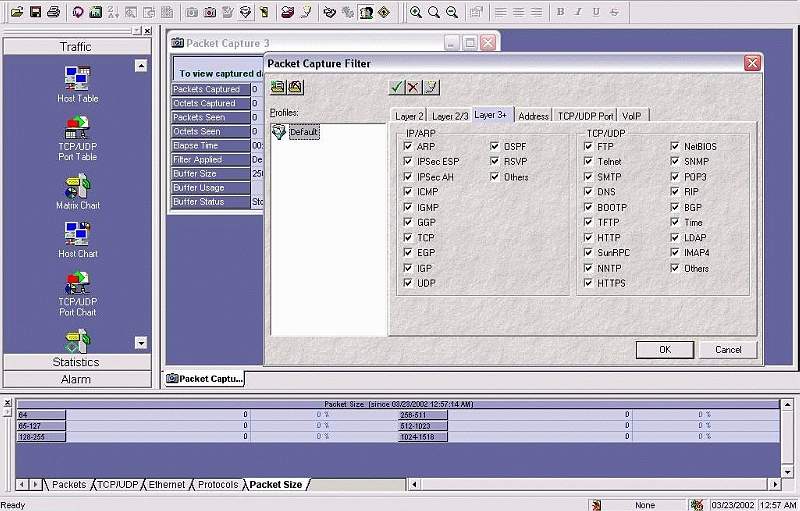Toggle the RSVP checkbox
This screenshot has height=511, width=800.
[x=494, y=161]
